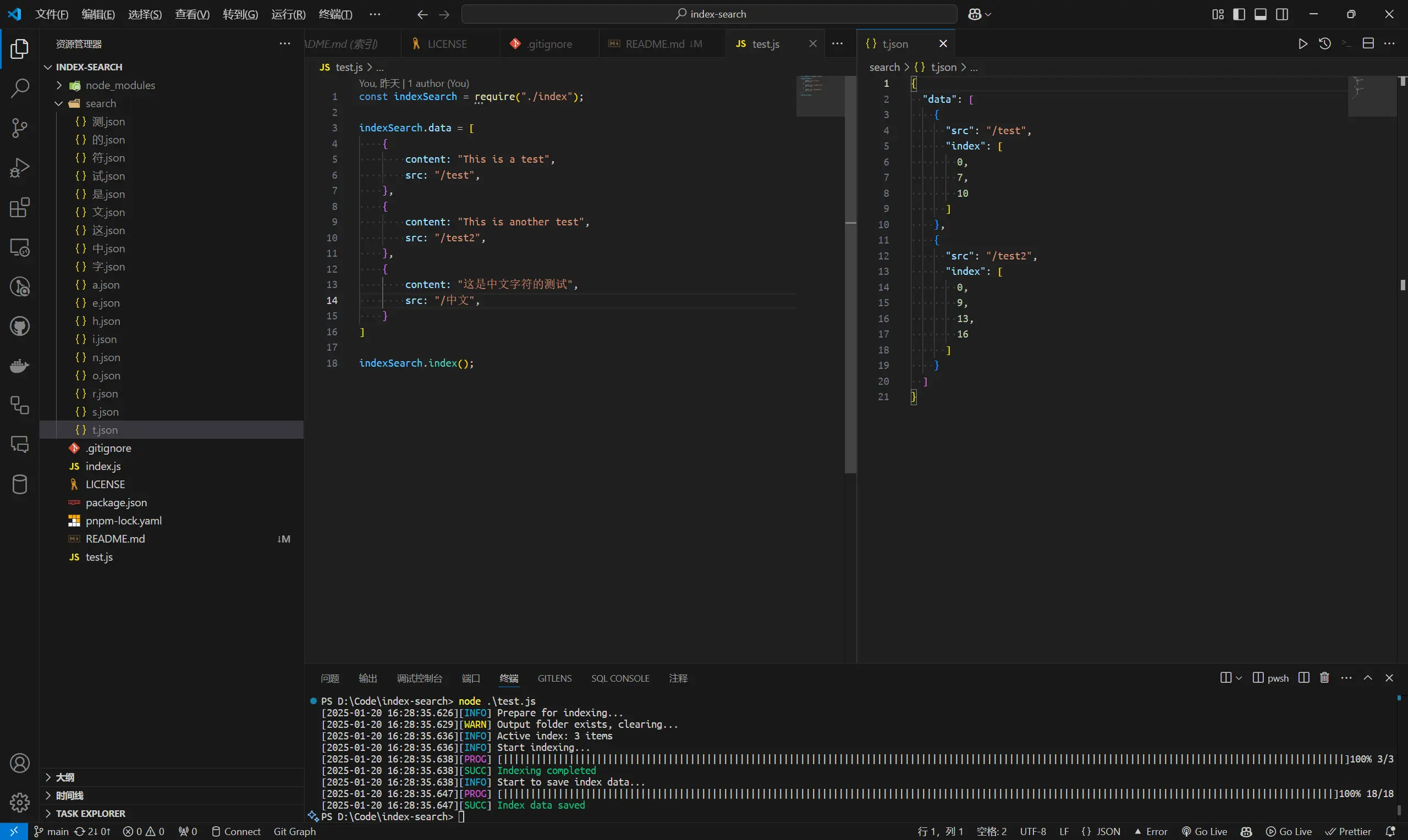The height and width of the screenshot is (840, 1408).
Task: Kill the pwsh terminal with trash icon
Action: [1325, 677]
